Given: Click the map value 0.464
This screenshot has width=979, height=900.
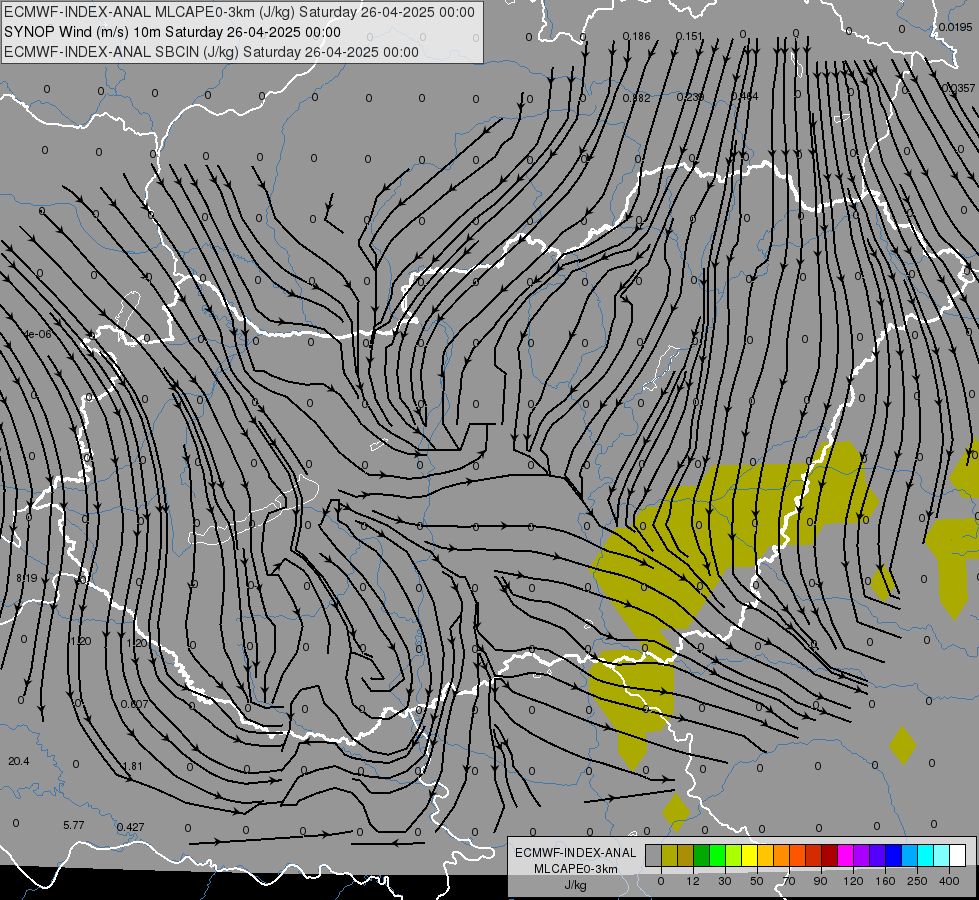Looking at the screenshot, I should tap(744, 96).
